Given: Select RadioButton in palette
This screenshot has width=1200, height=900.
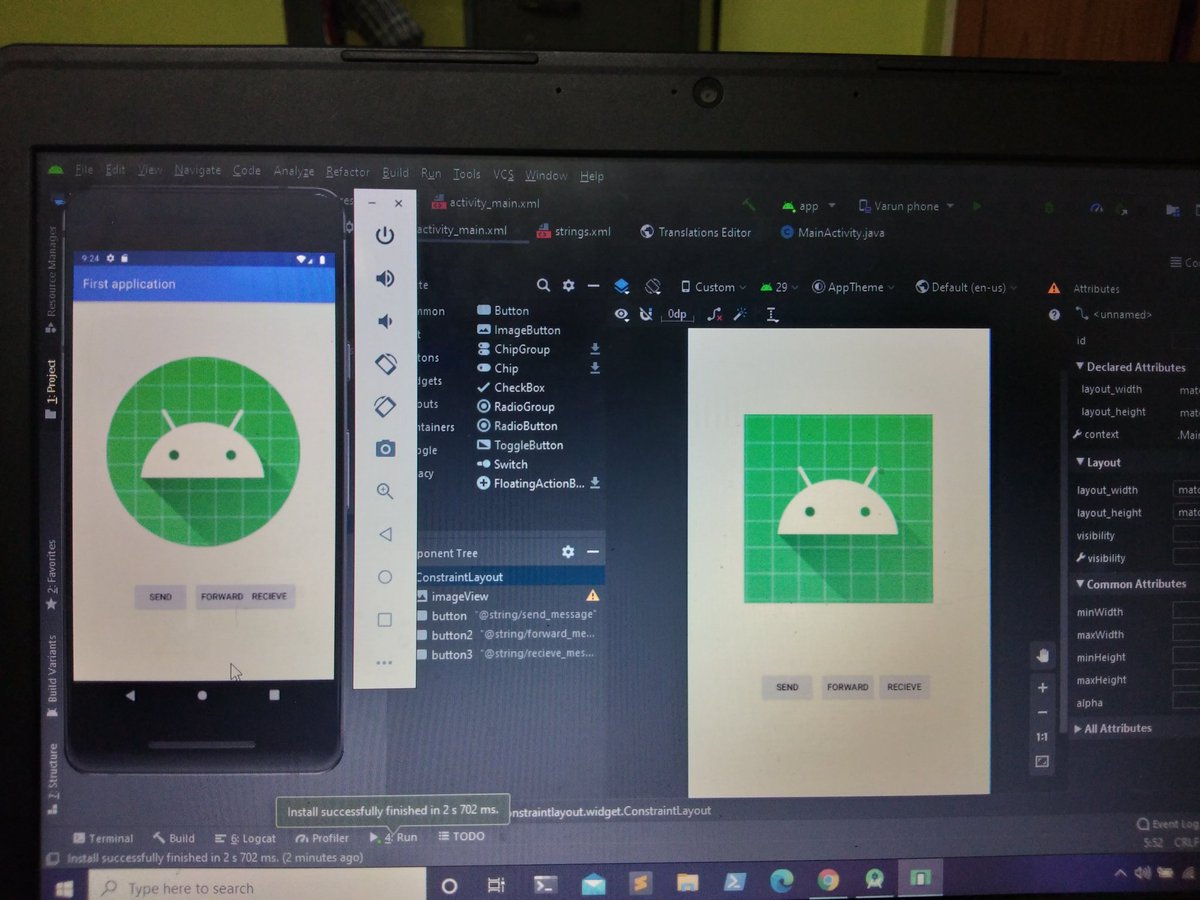Looking at the screenshot, I should pos(517,426).
